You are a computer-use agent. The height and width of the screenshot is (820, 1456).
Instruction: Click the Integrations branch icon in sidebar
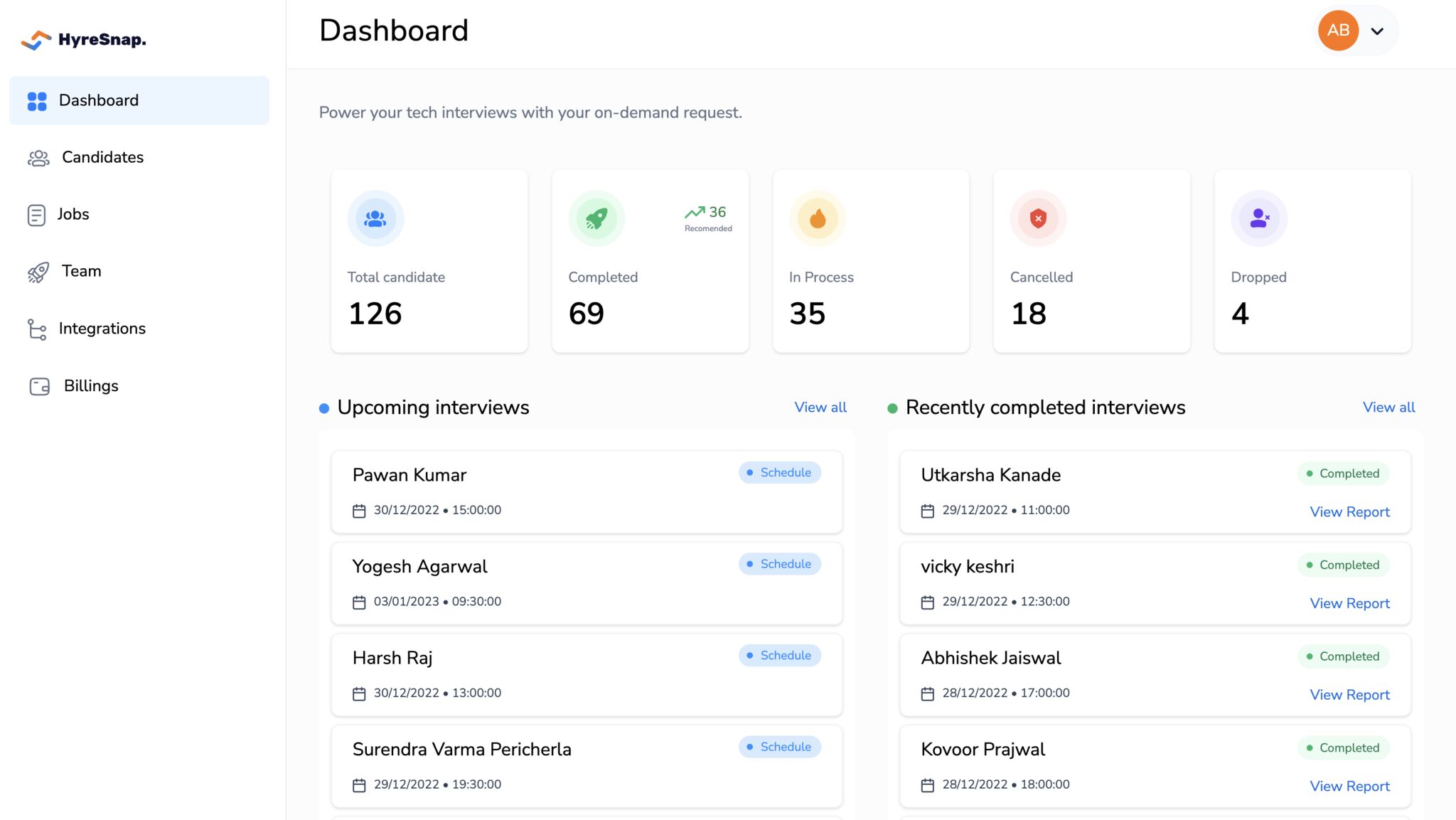point(37,329)
